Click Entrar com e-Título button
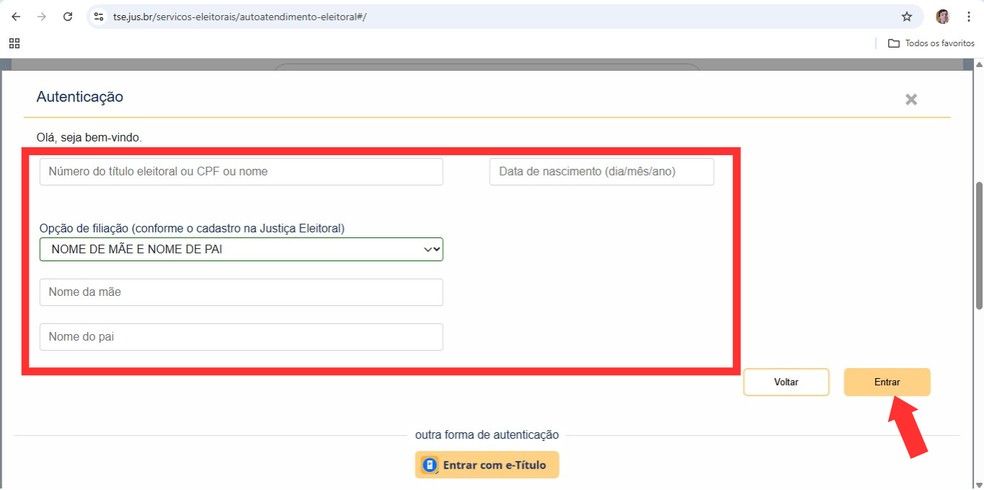Screen dimensions: 984x490 coord(487,466)
